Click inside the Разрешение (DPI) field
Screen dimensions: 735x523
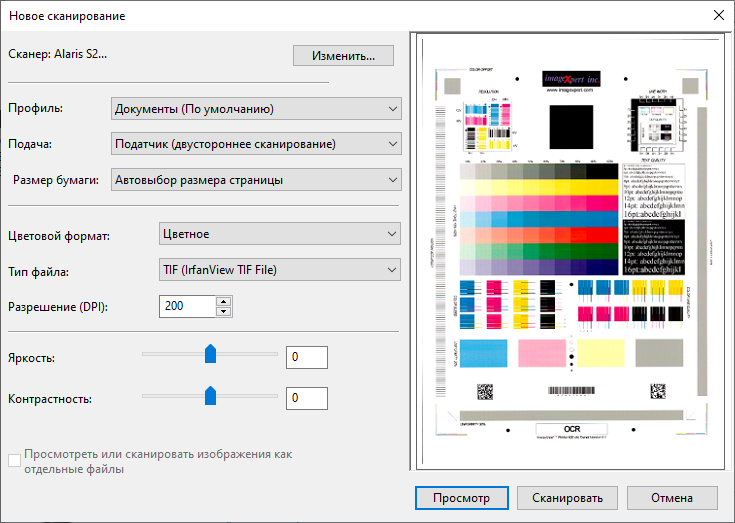tap(187, 306)
